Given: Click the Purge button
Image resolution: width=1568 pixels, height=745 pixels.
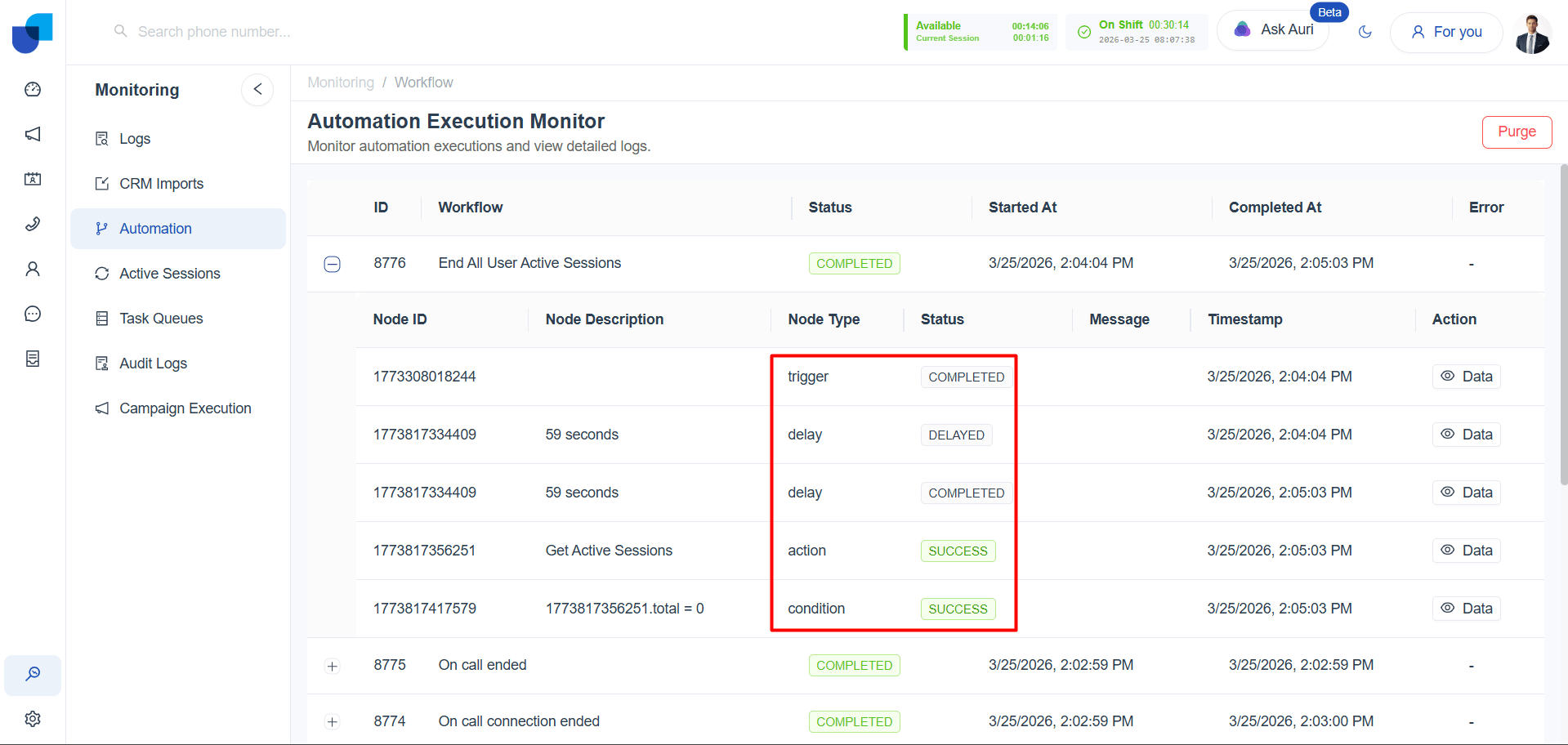Looking at the screenshot, I should [x=1517, y=132].
